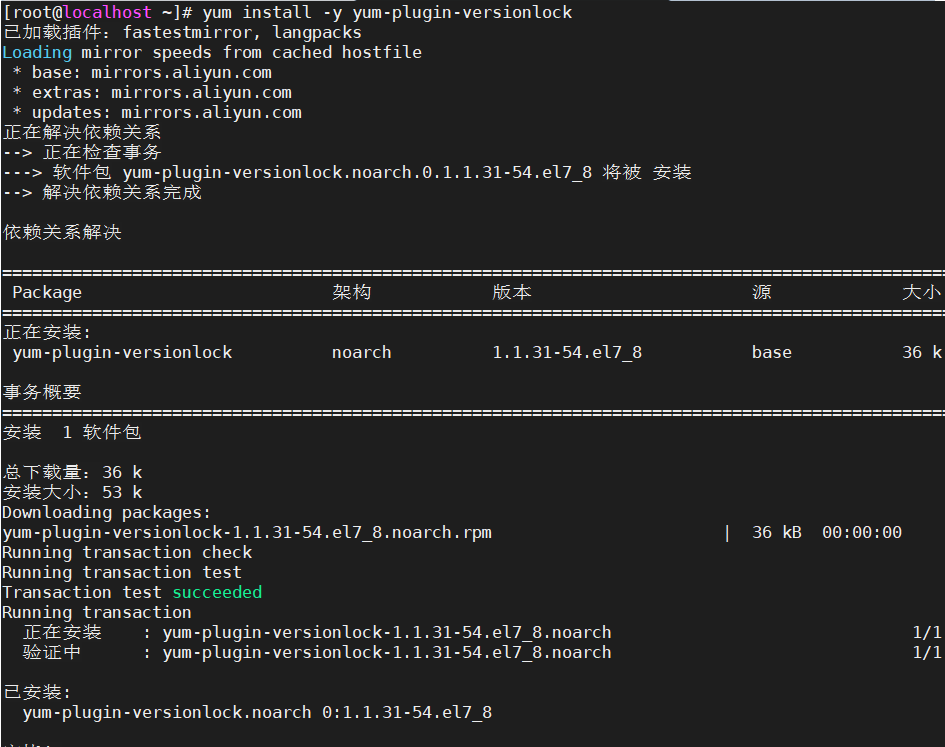This screenshot has height=747, width=945.
Task: Click the "源" column header
Action: point(761,292)
